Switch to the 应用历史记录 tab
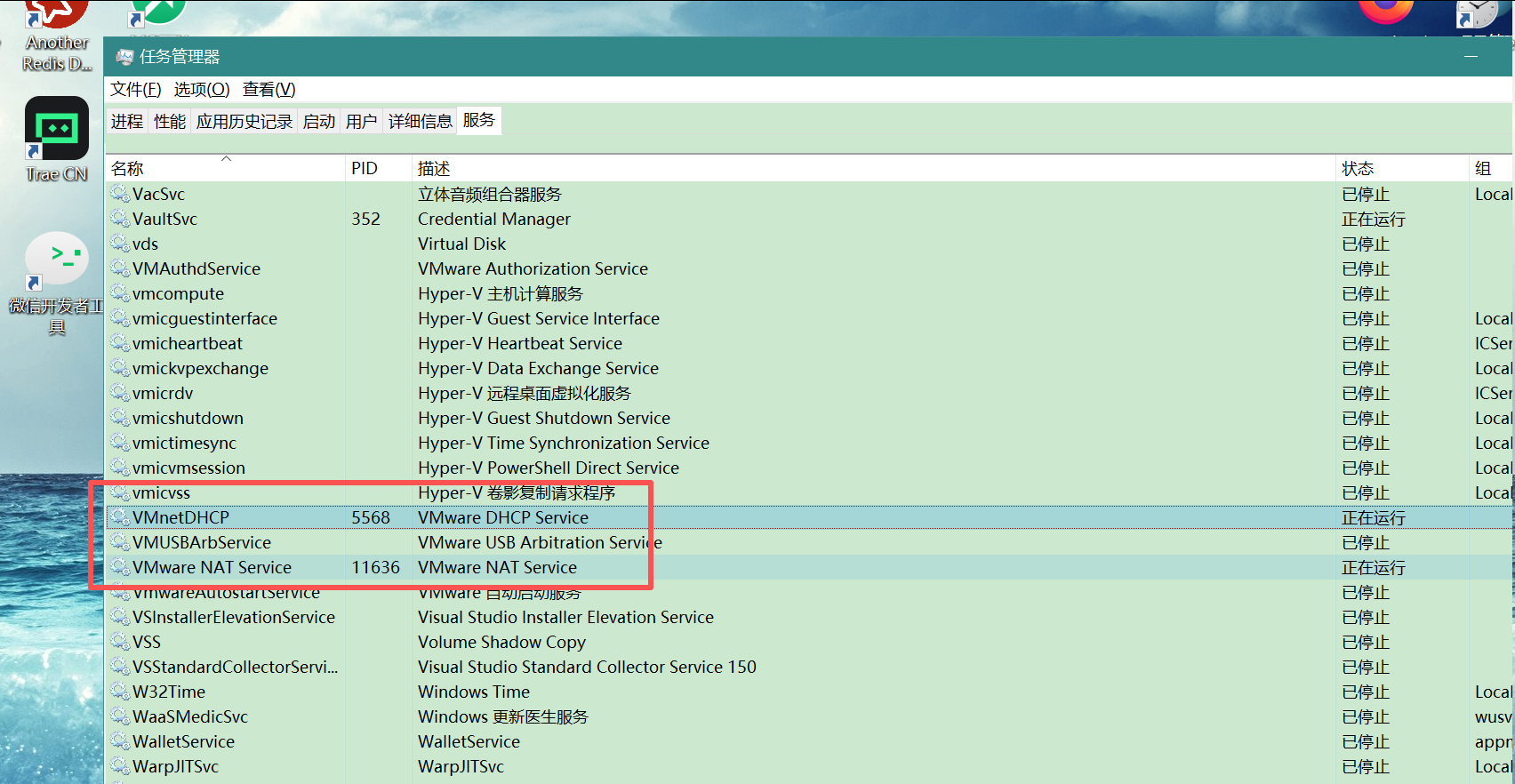 244,122
